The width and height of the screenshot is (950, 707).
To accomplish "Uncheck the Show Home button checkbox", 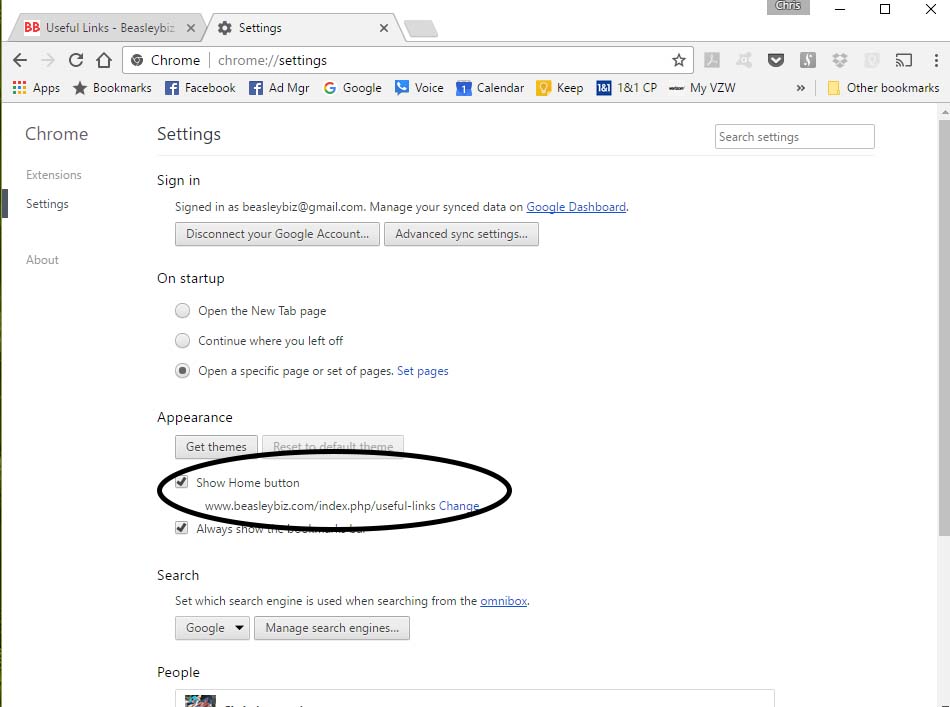I will (x=182, y=483).
